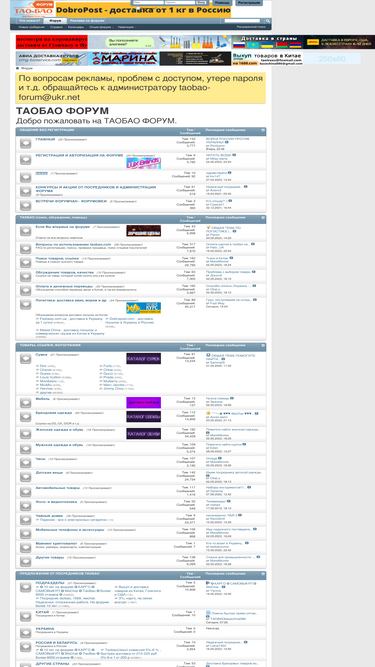Image resolution: width=375 pixels, height=667 pixels.
Task: Click the Регистрация button
Action: 249,3
